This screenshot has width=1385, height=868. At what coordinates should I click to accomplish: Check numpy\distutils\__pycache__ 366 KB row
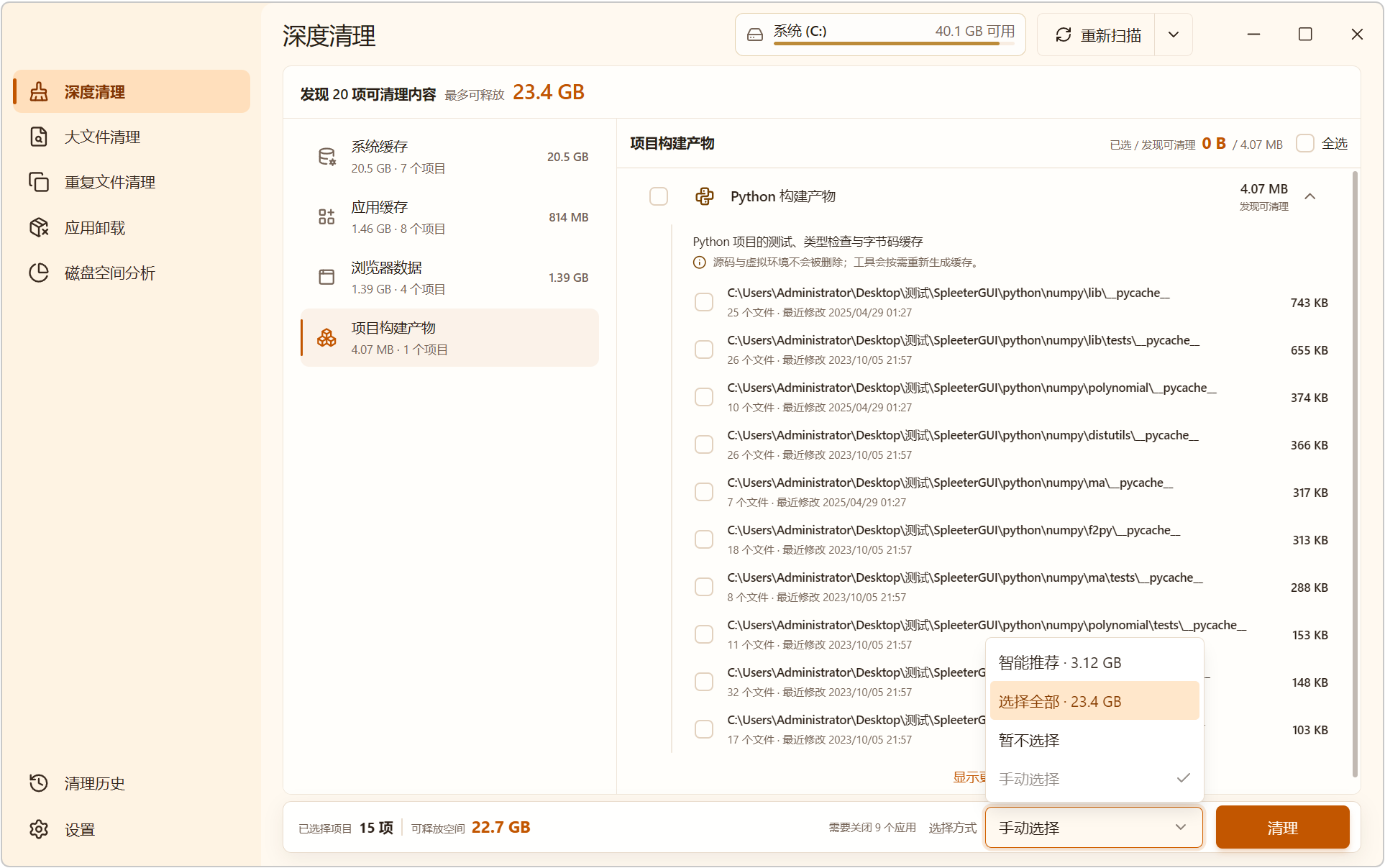(704, 444)
